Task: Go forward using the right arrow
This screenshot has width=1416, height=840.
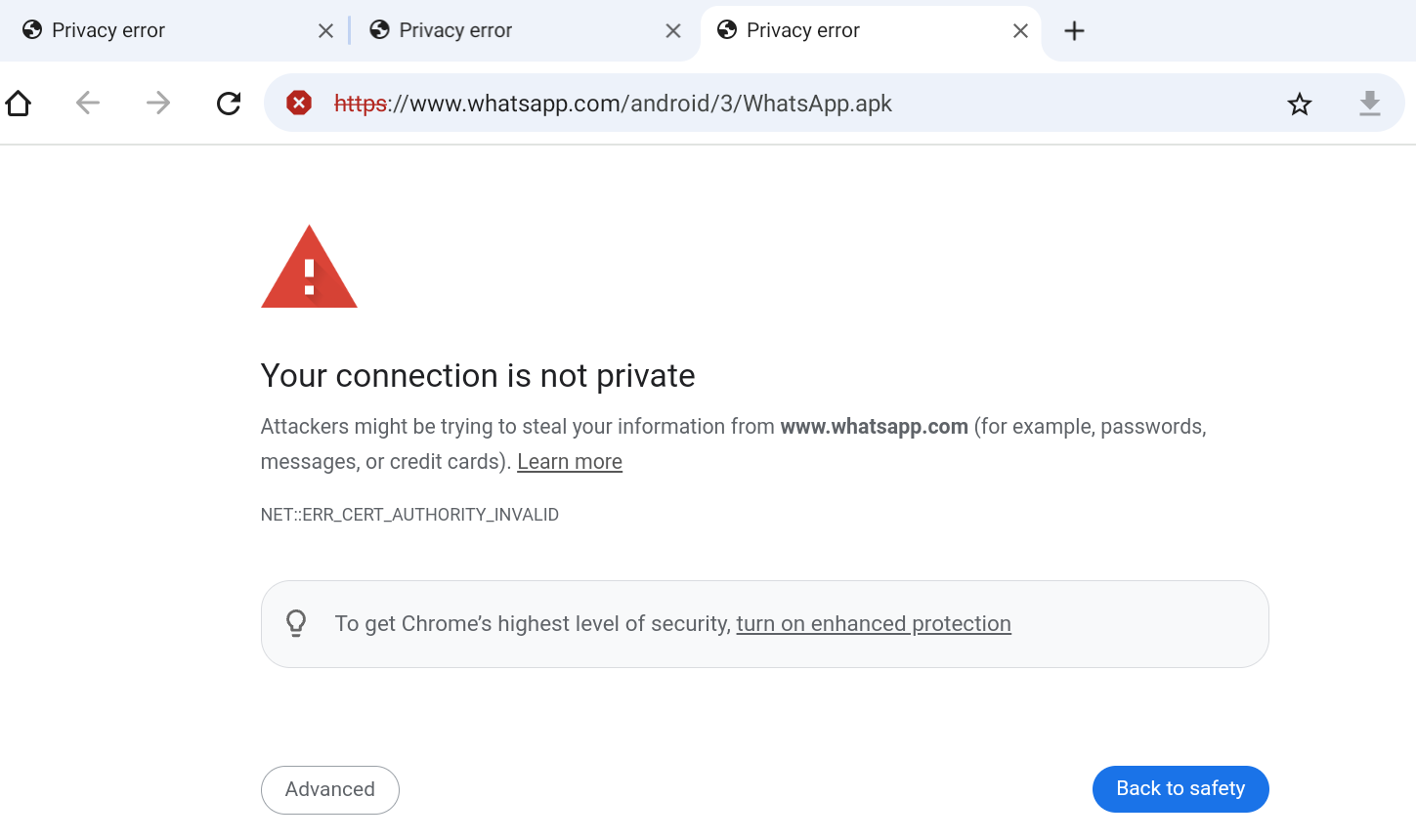Action: coord(158,104)
